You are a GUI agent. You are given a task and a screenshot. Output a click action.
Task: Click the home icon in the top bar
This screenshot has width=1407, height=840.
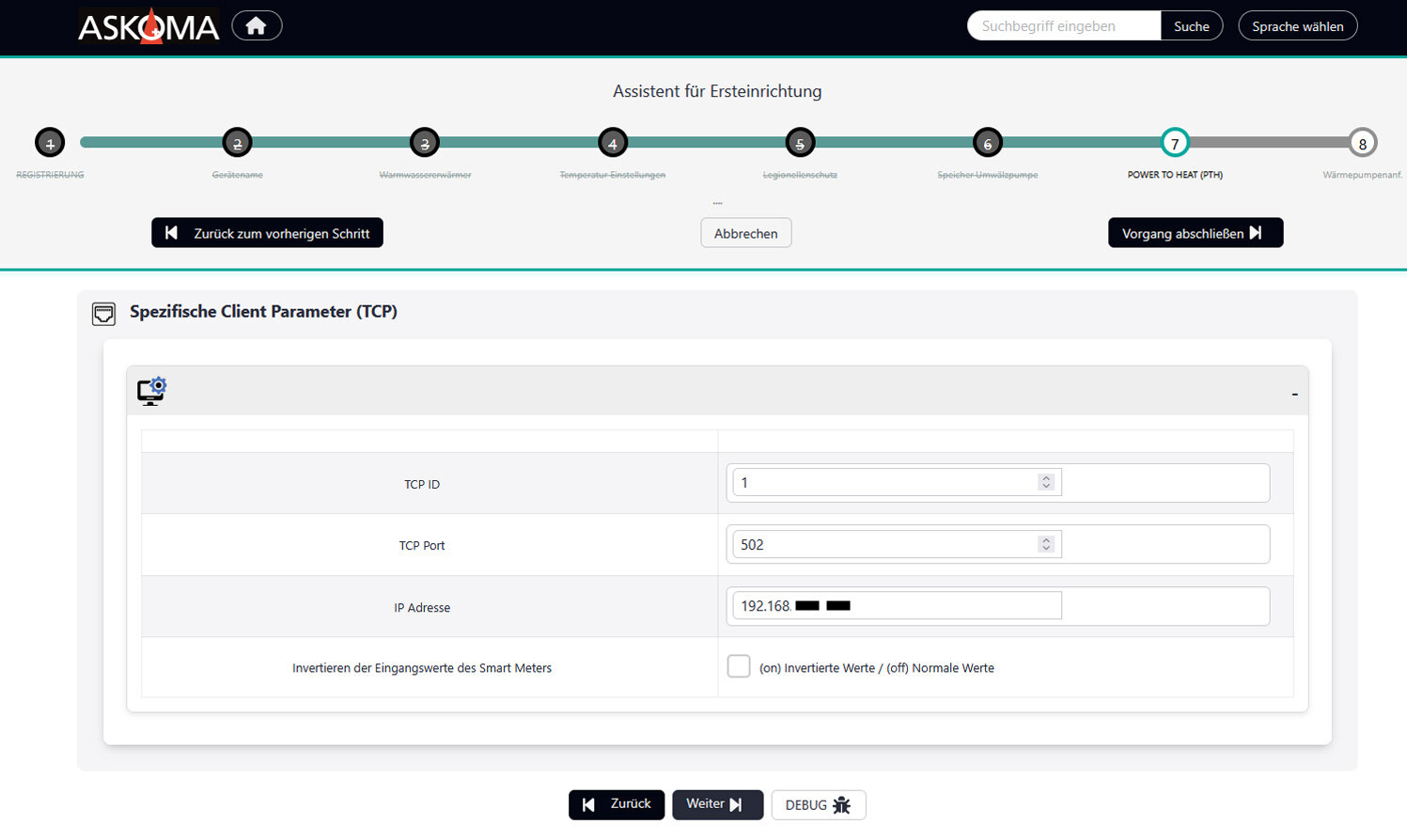(256, 25)
